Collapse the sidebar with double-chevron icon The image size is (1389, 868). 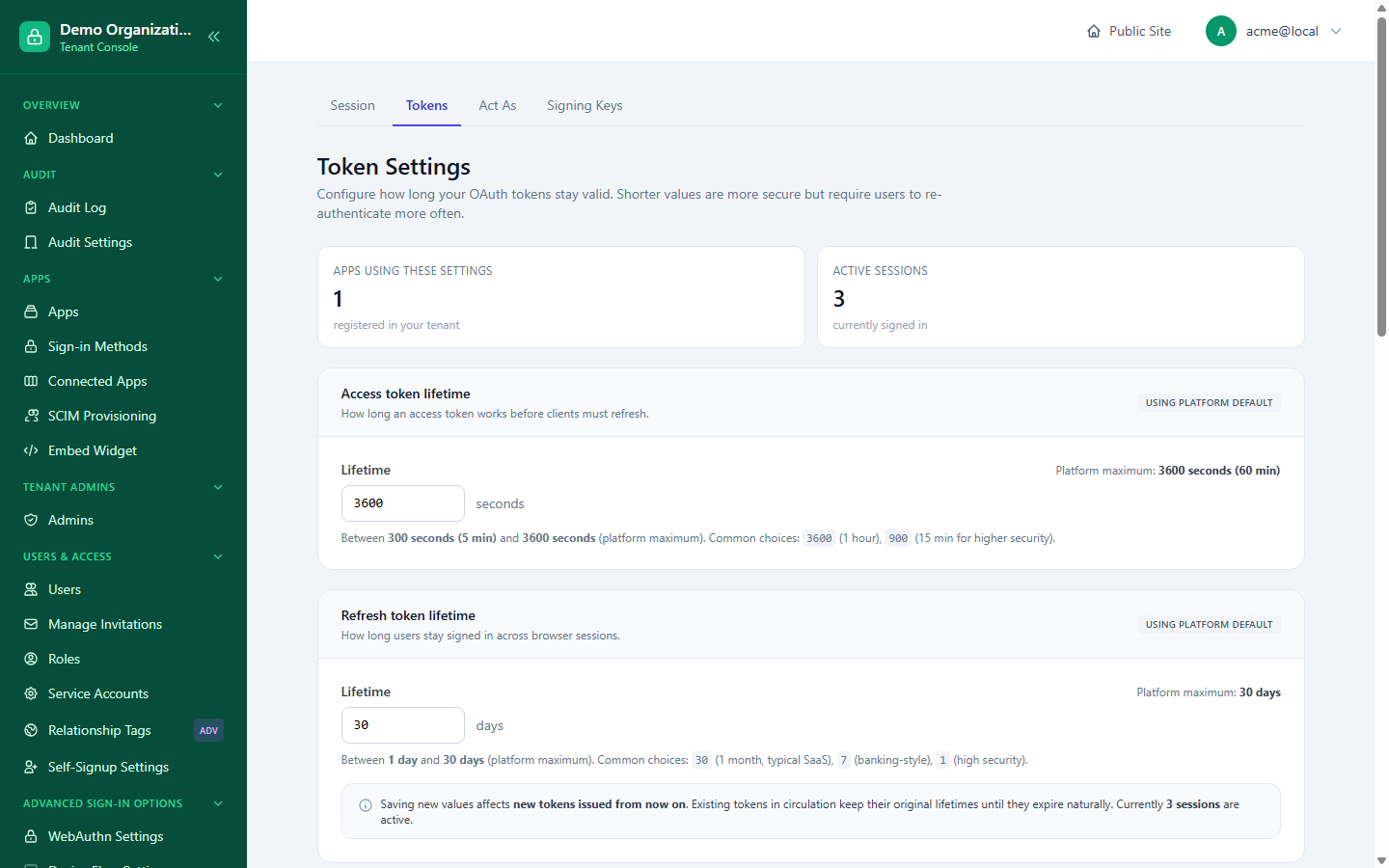click(214, 37)
